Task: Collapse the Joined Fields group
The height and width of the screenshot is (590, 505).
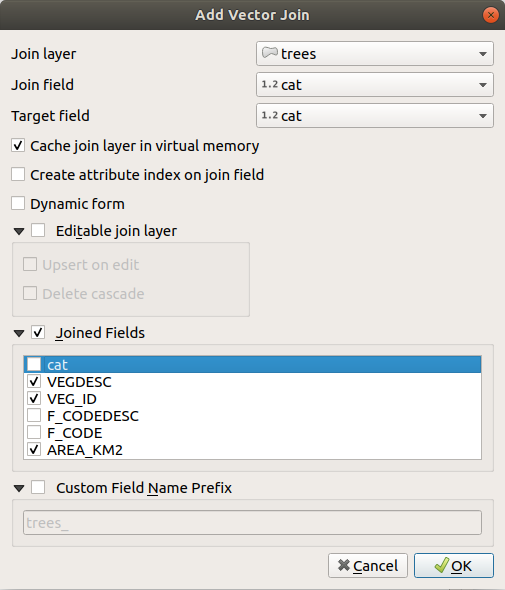Action: 19,333
